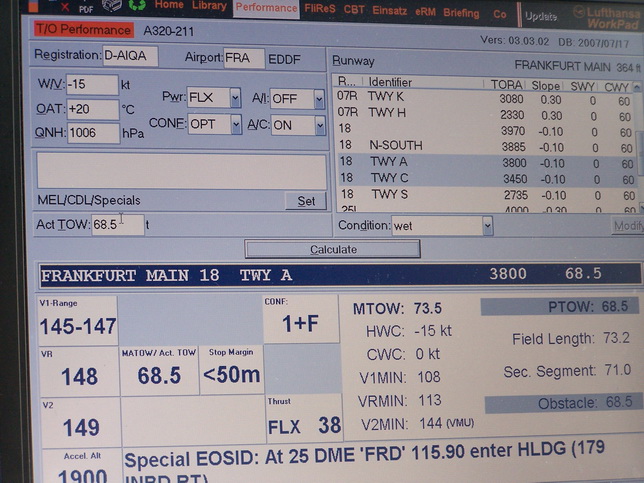Open the A/I dropdown set to OFF
The height and width of the screenshot is (483, 644).
click(x=298, y=99)
